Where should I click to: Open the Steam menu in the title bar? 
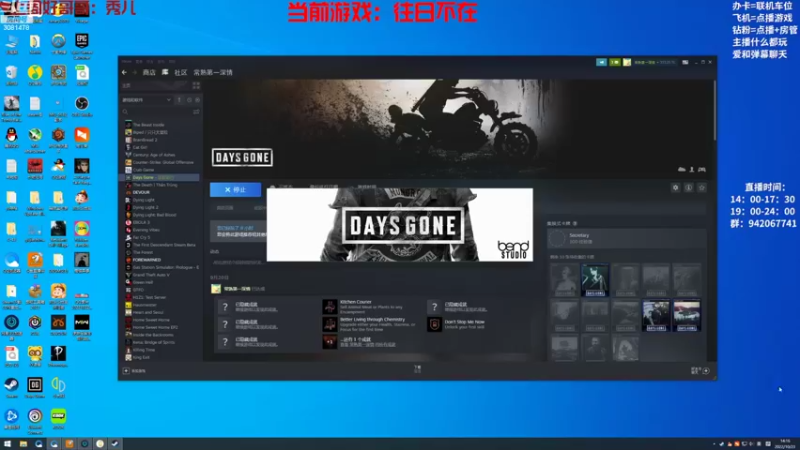click(x=126, y=61)
